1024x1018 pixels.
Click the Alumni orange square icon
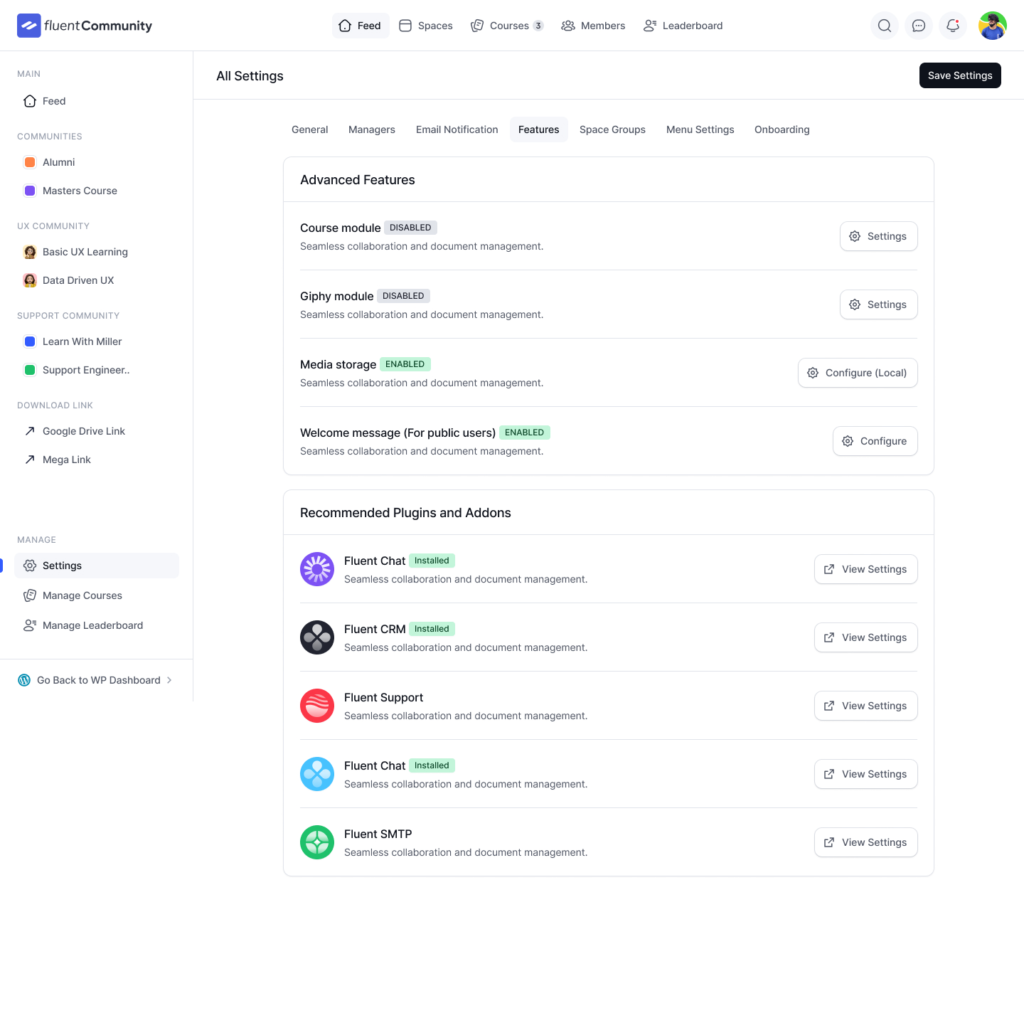[x=30, y=162]
